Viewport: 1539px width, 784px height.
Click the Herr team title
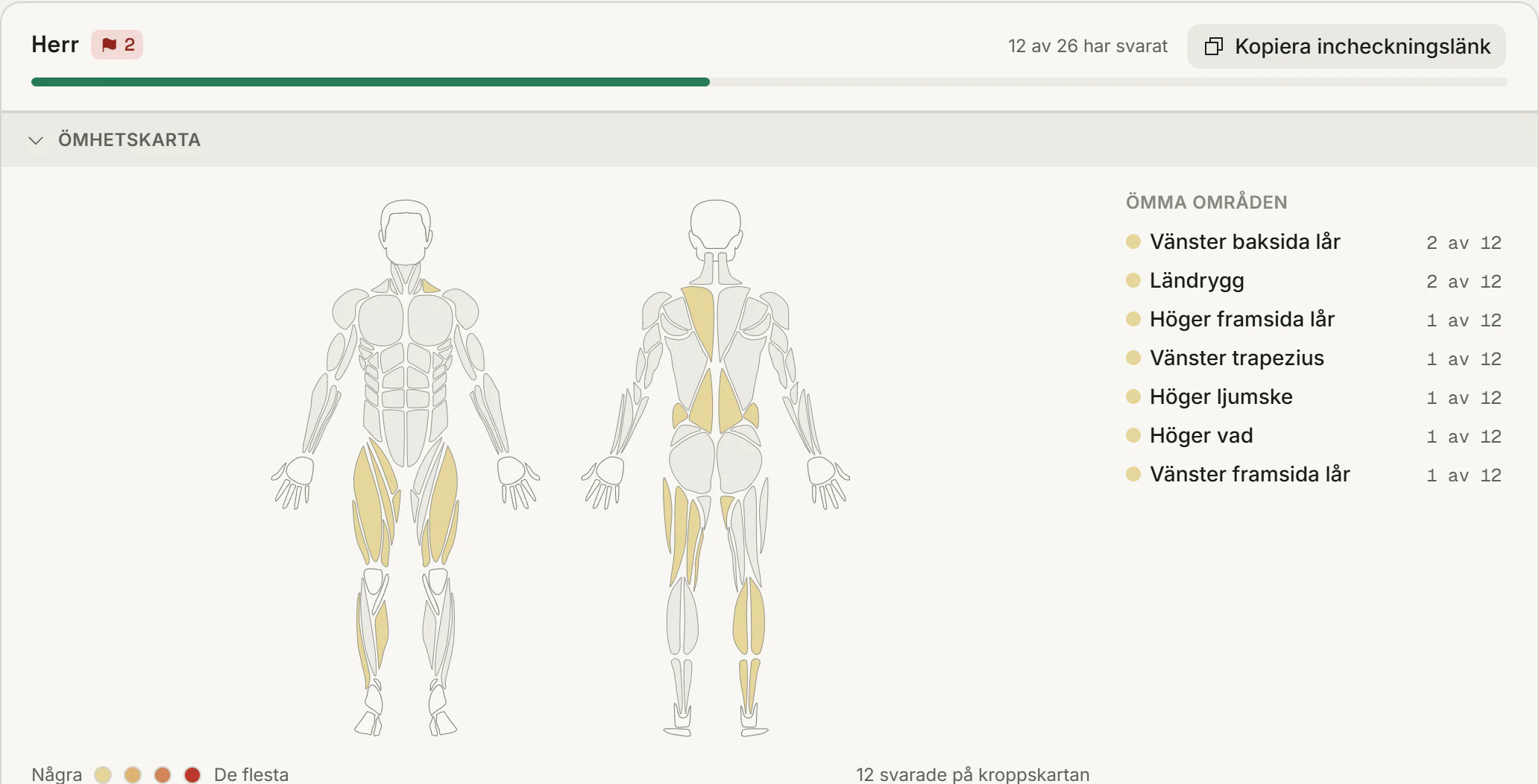55,45
